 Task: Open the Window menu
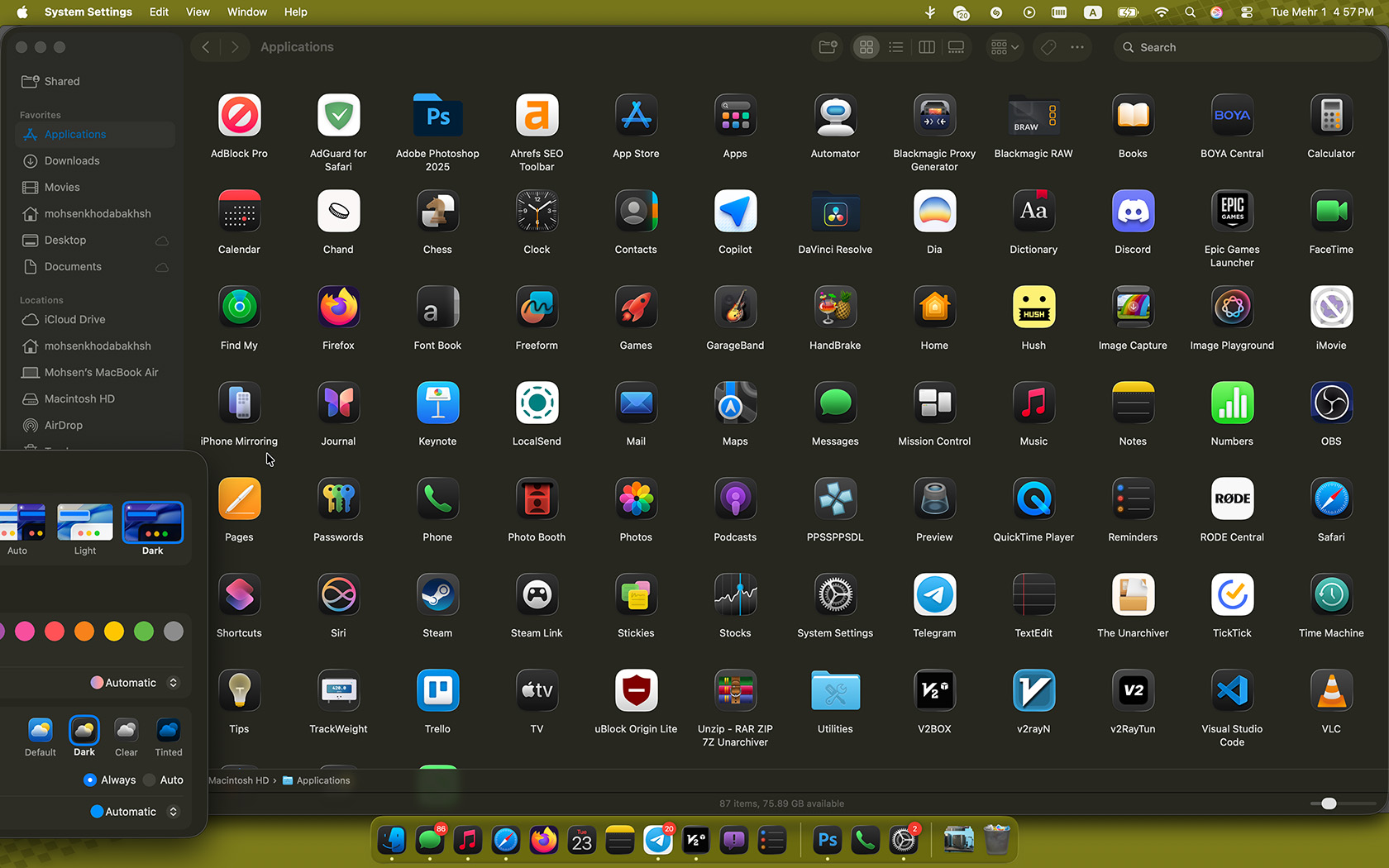247,12
